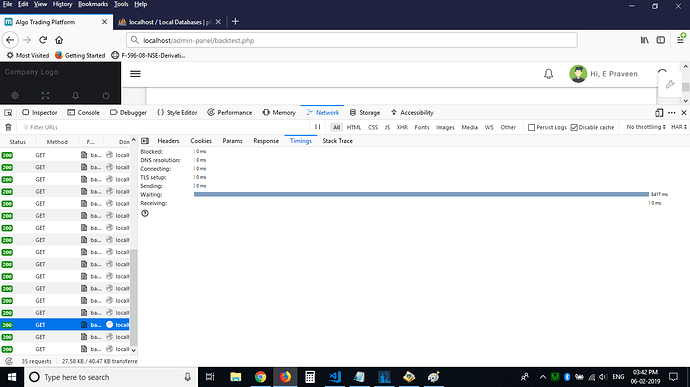Screen dimensions: 690x387
Task: Open the Bookmarks menu
Action: 93,4
